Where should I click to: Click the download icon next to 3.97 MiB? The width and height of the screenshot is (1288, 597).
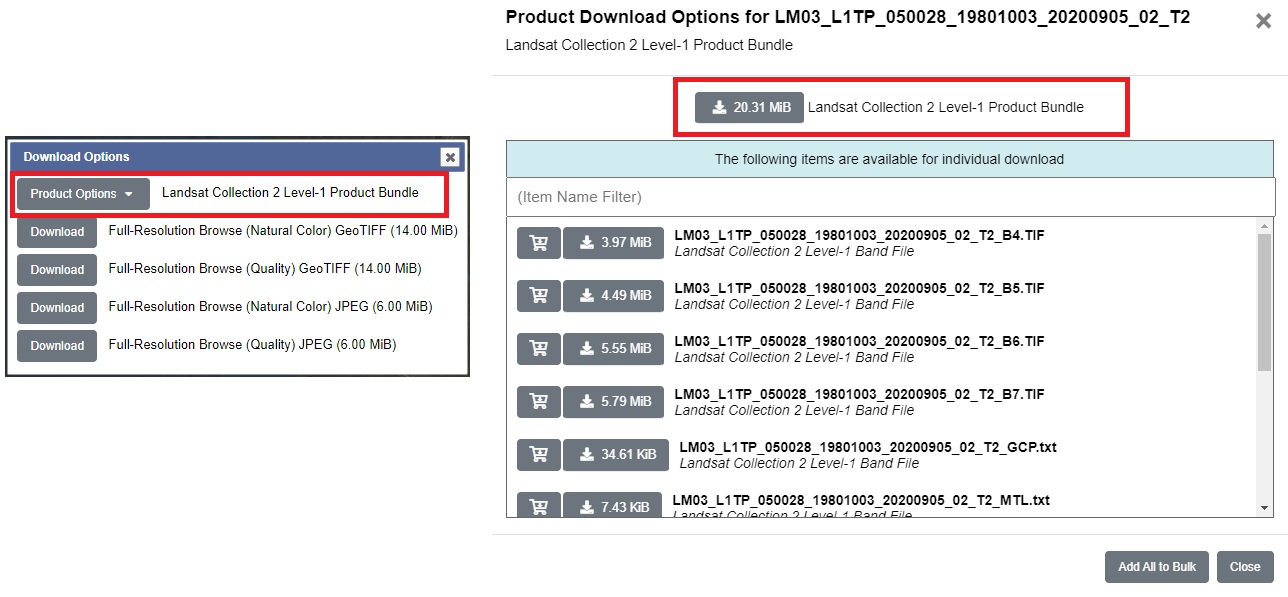point(613,242)
